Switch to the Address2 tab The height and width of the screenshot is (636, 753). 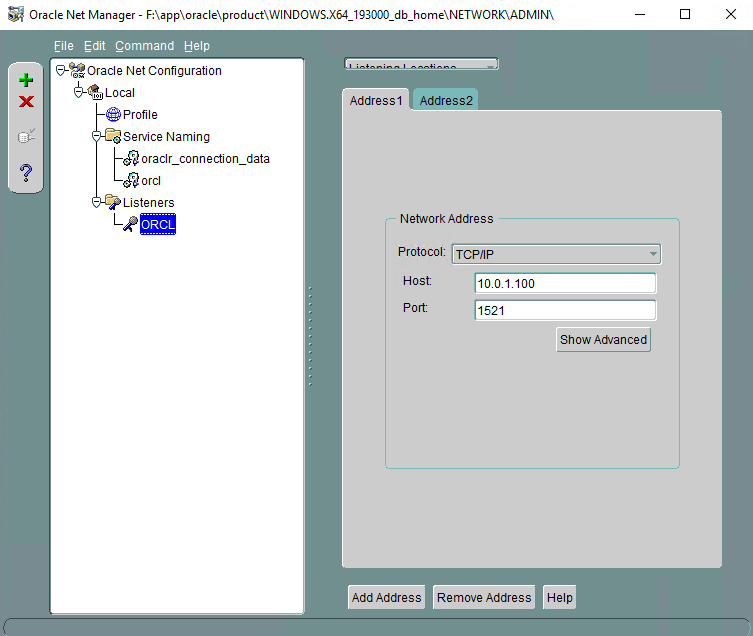click(x=446, y=100)
